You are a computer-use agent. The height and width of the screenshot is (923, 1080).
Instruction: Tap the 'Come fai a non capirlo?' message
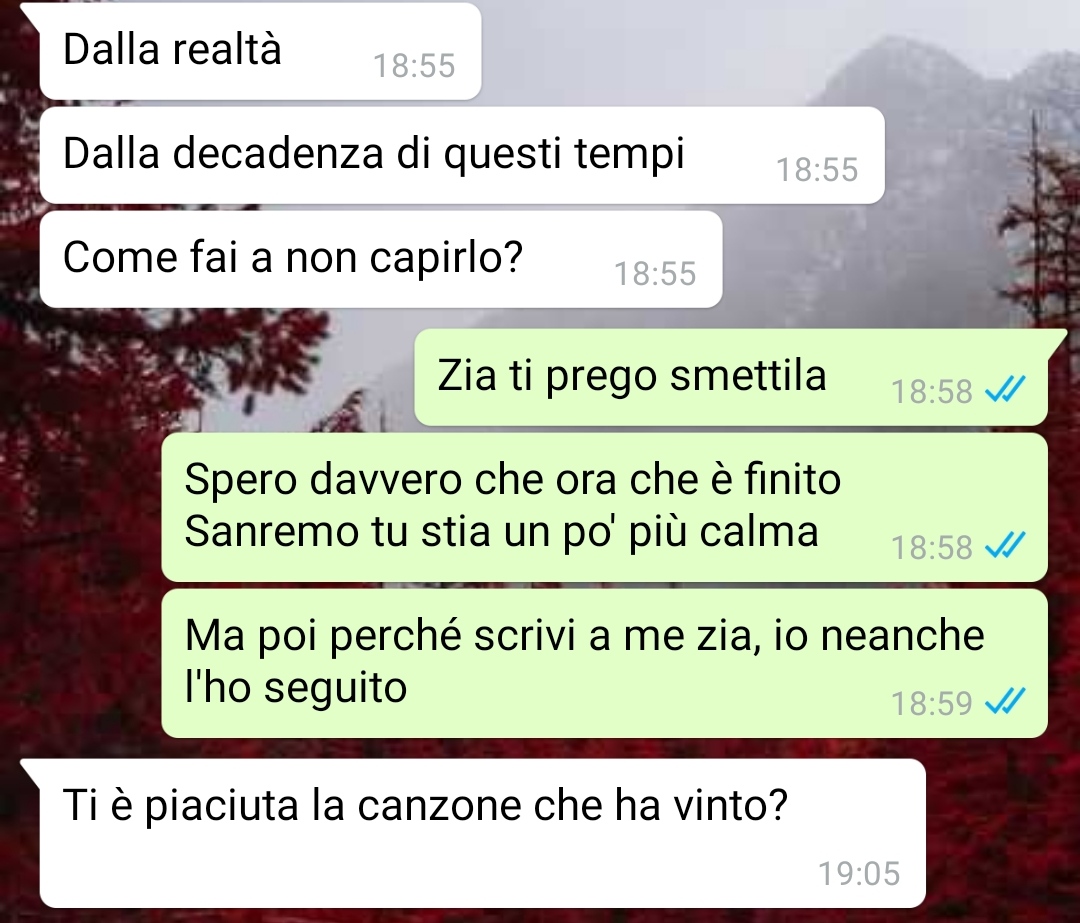coord(381,259)
